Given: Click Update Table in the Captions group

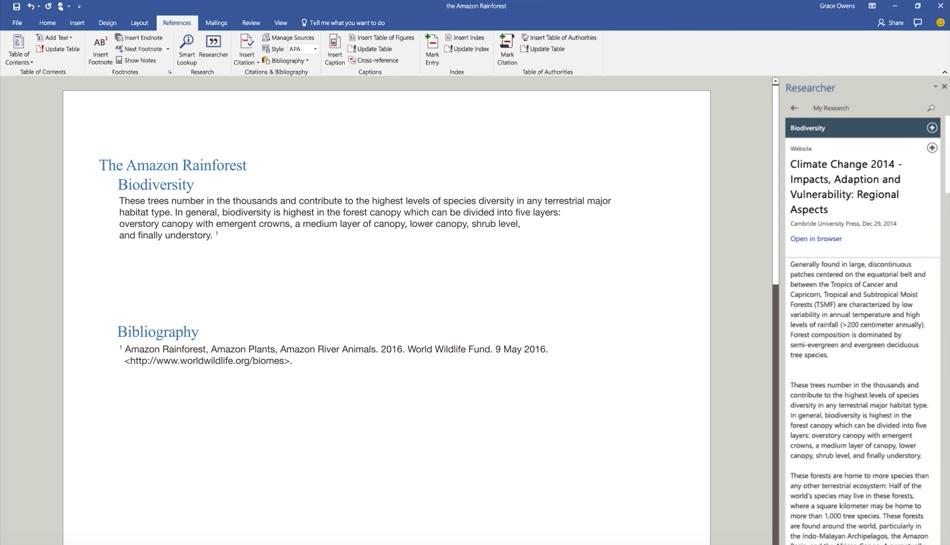Looking at the screenshot, I should tap(370, 49).
